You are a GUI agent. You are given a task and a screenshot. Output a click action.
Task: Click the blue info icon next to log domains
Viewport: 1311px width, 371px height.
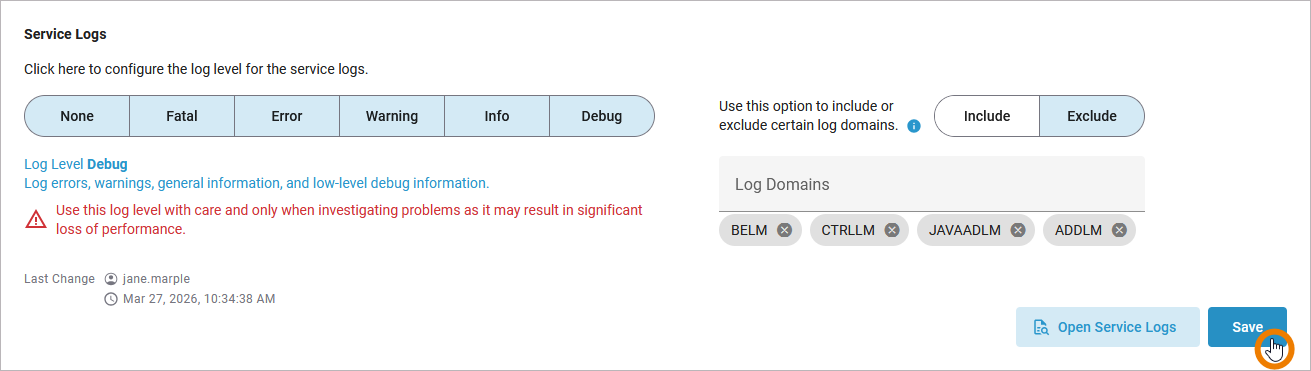tap(913, 127)
